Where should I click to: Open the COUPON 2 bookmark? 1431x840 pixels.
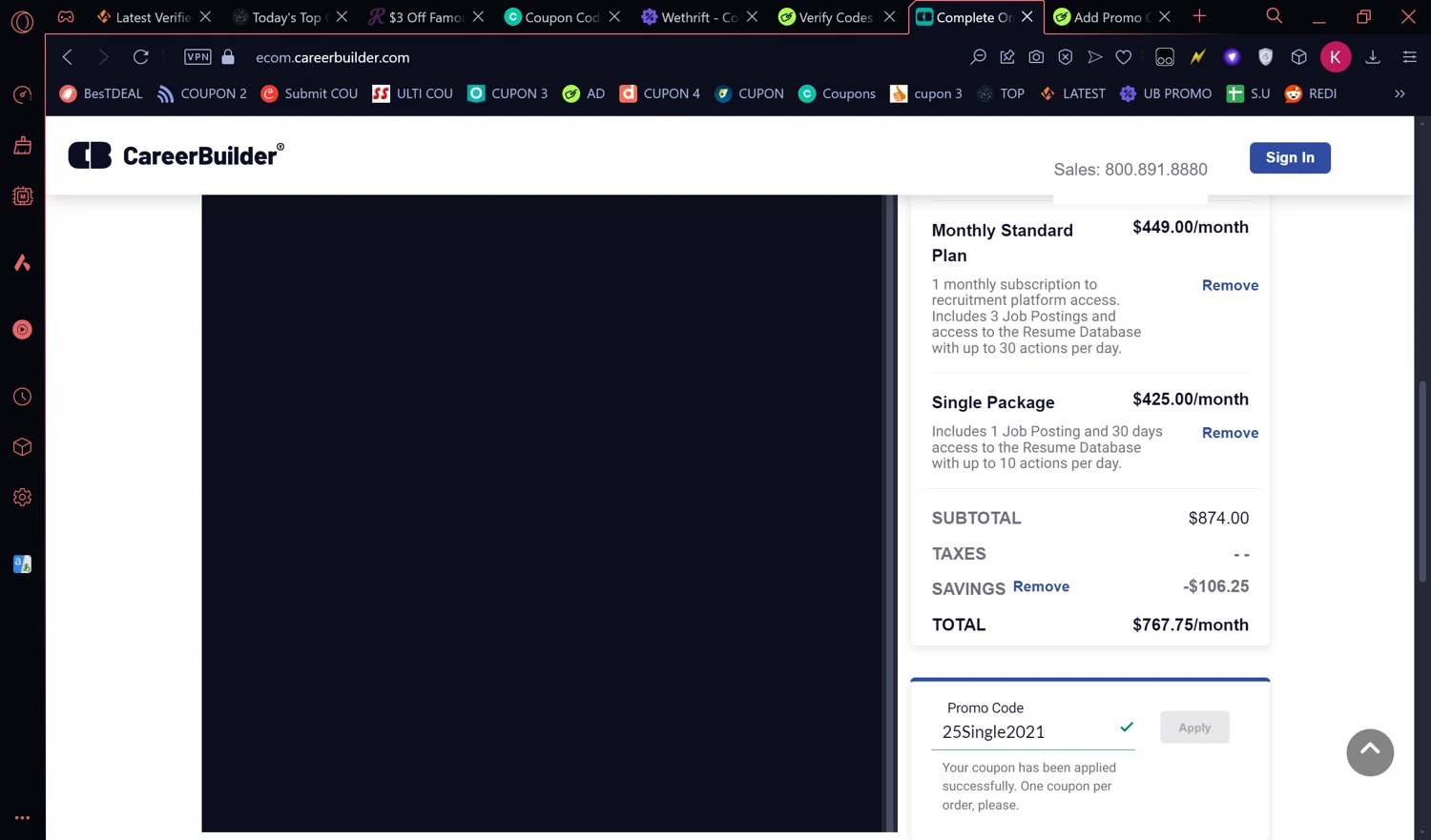click(202, 93)
